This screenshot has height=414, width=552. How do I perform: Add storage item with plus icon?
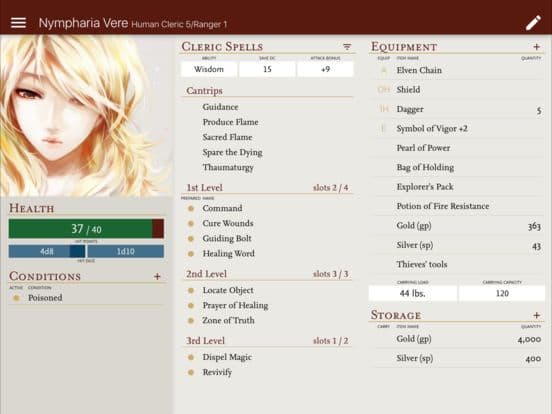537,315
